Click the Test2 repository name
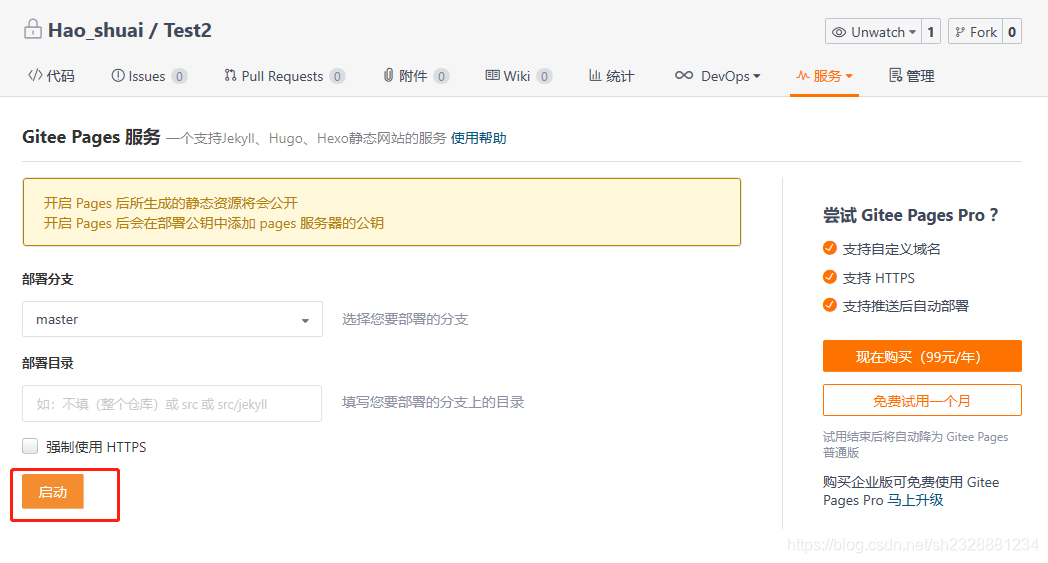This screenshot has width=1048, height=563. [188, 30]
